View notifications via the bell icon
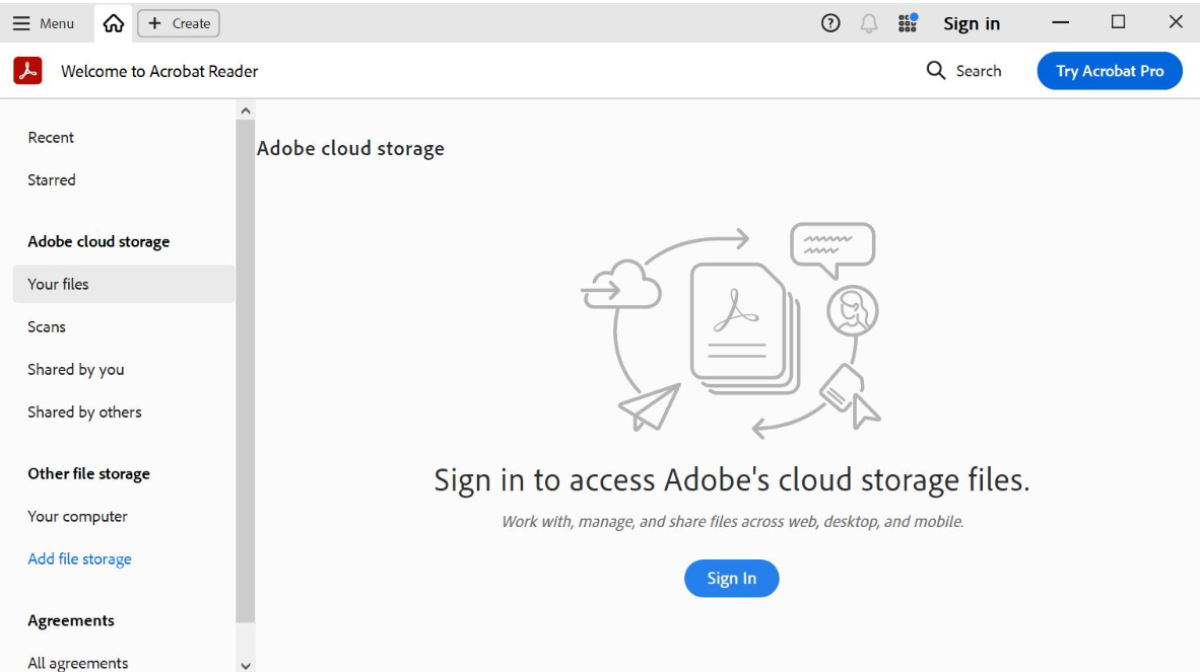 pos(868,23)
